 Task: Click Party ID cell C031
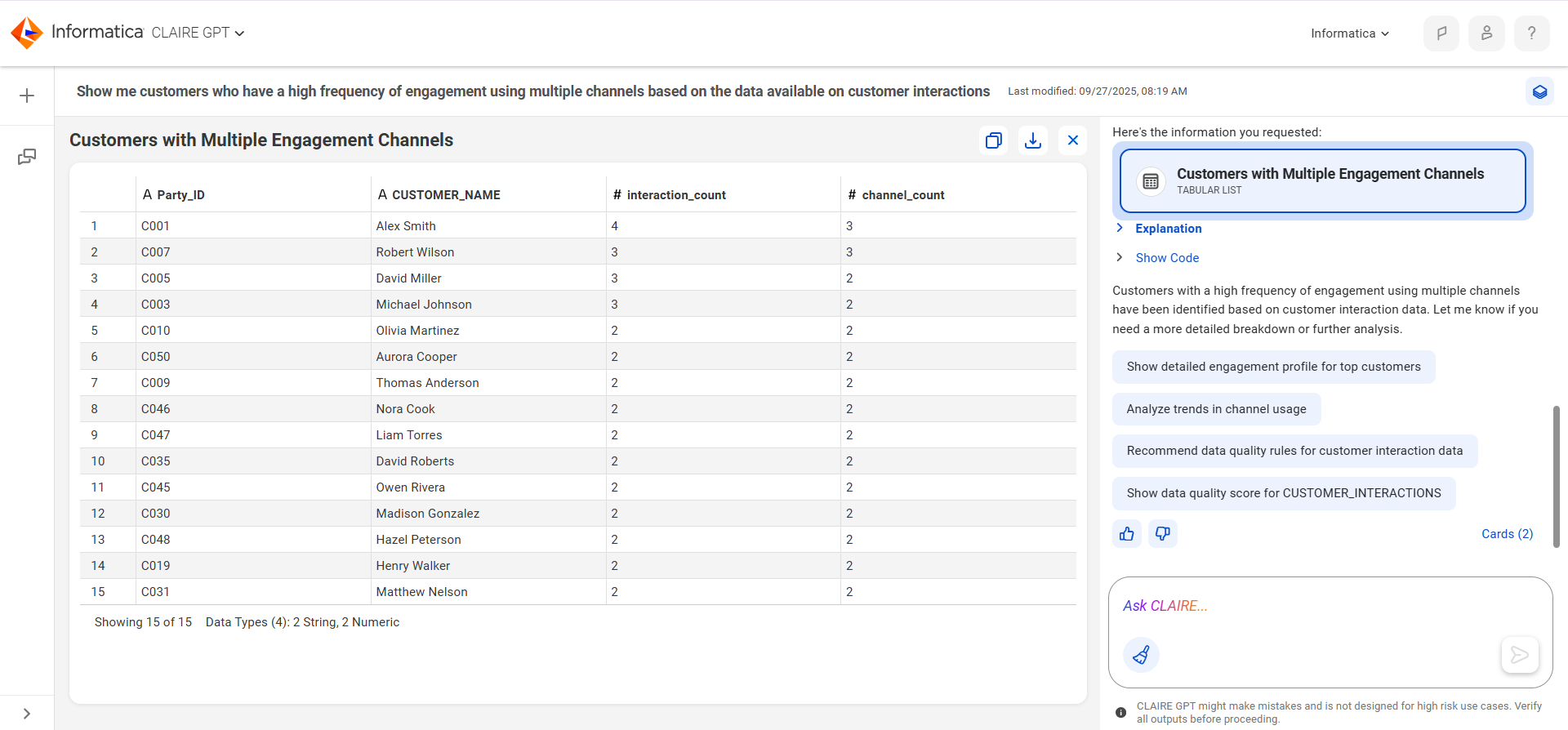click(x=253, y=592)
